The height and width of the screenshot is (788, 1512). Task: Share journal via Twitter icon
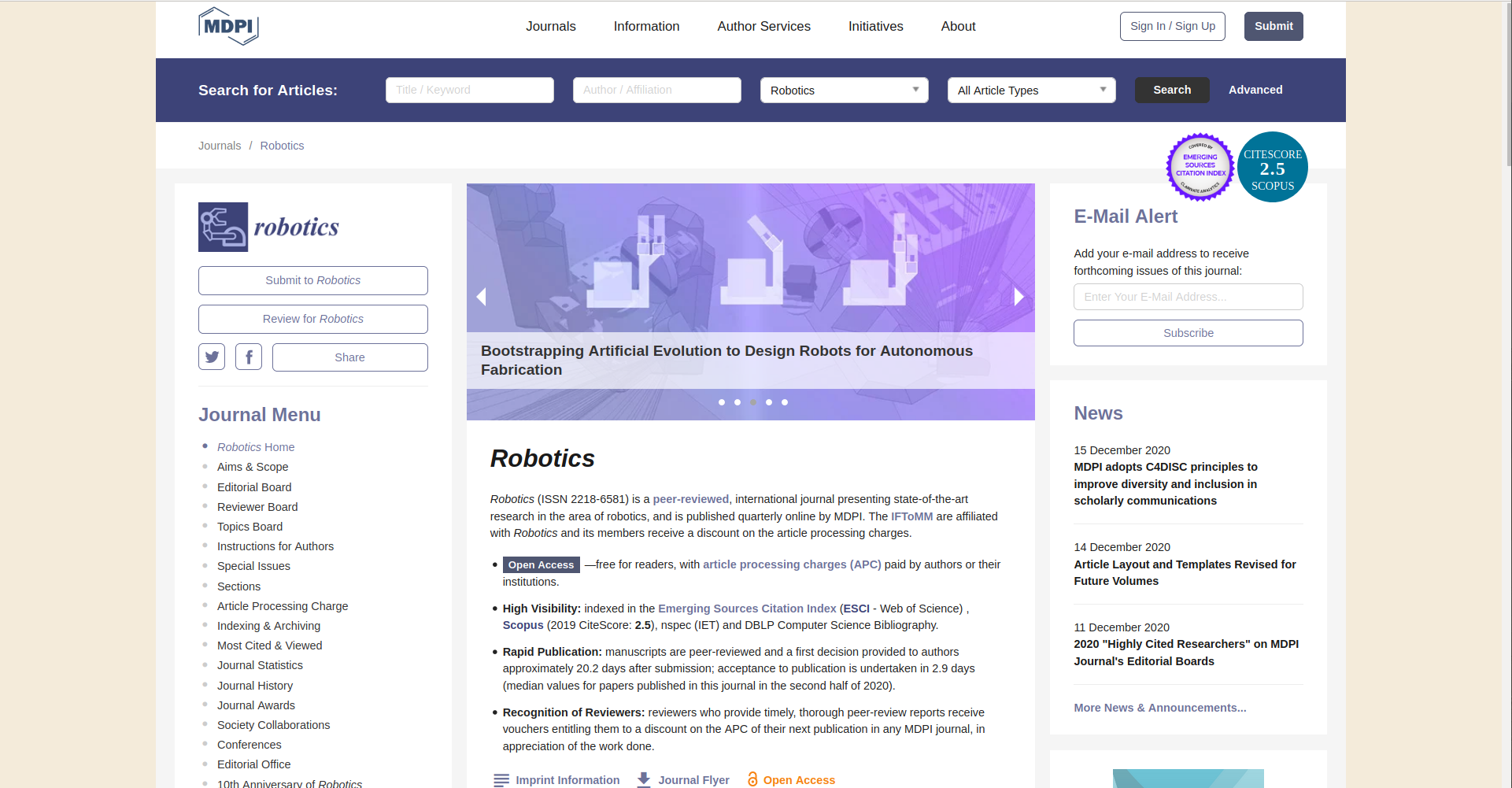[x=212, y=357]
